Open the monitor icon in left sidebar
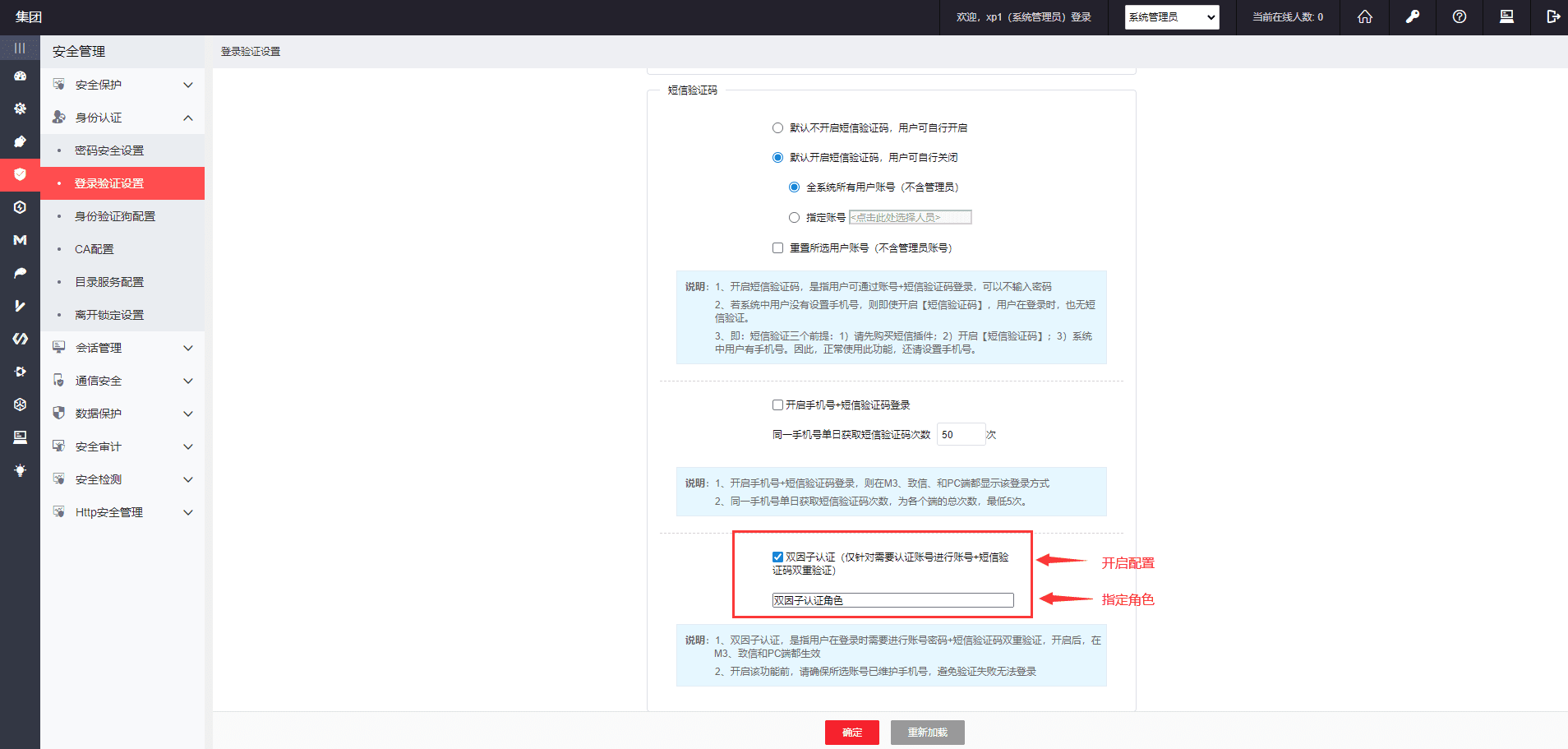This screenshot has width=1568, height=749. (x=20, y=437)
